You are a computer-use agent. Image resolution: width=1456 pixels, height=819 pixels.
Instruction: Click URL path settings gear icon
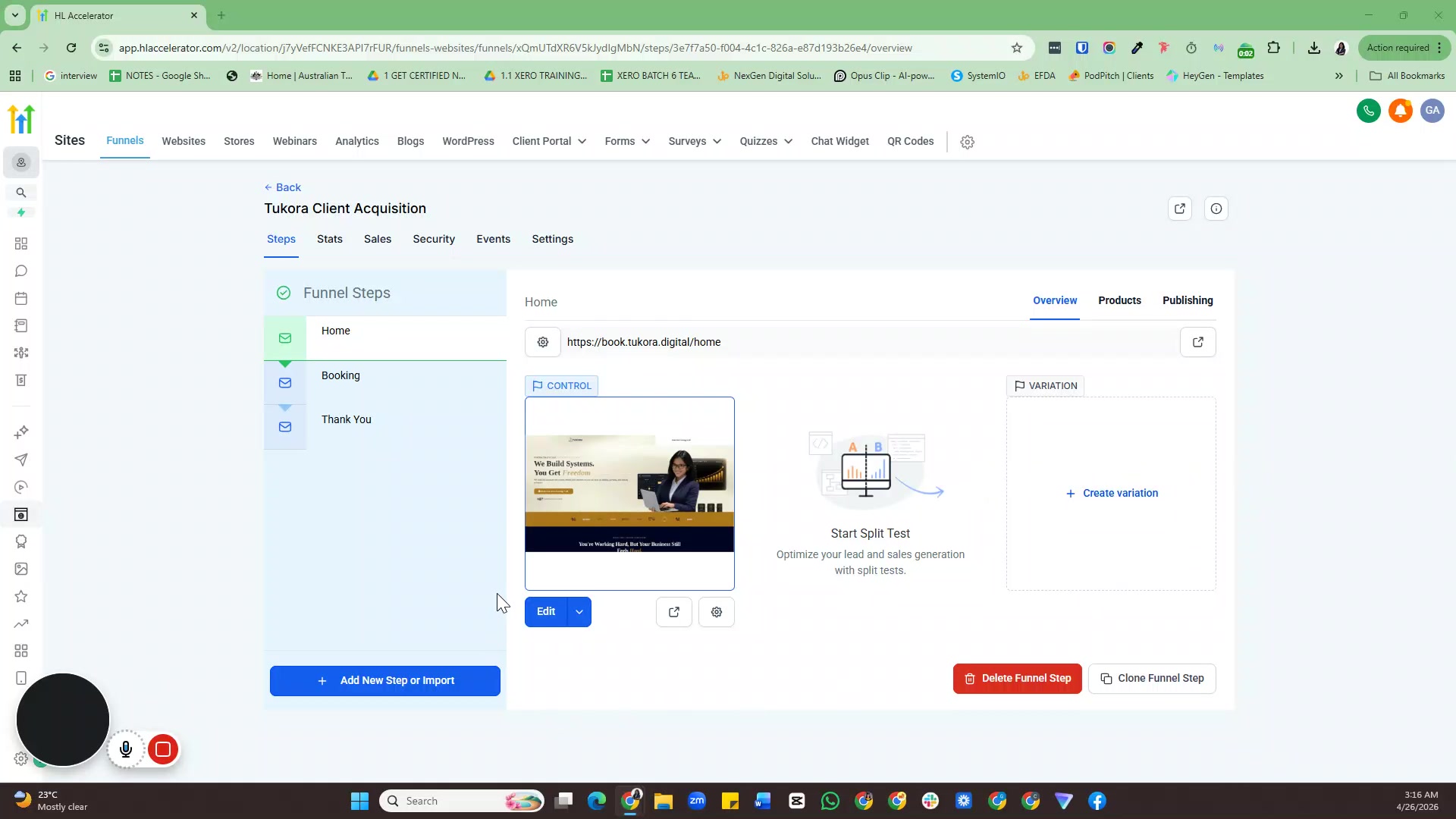[543, 342]
